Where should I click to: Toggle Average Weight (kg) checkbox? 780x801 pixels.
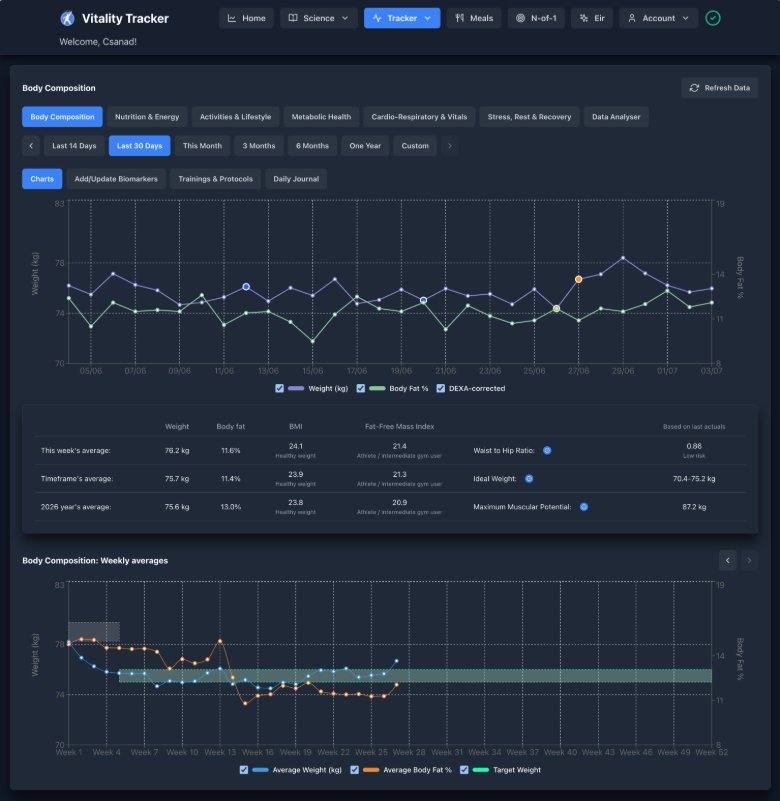click(244, 770)
